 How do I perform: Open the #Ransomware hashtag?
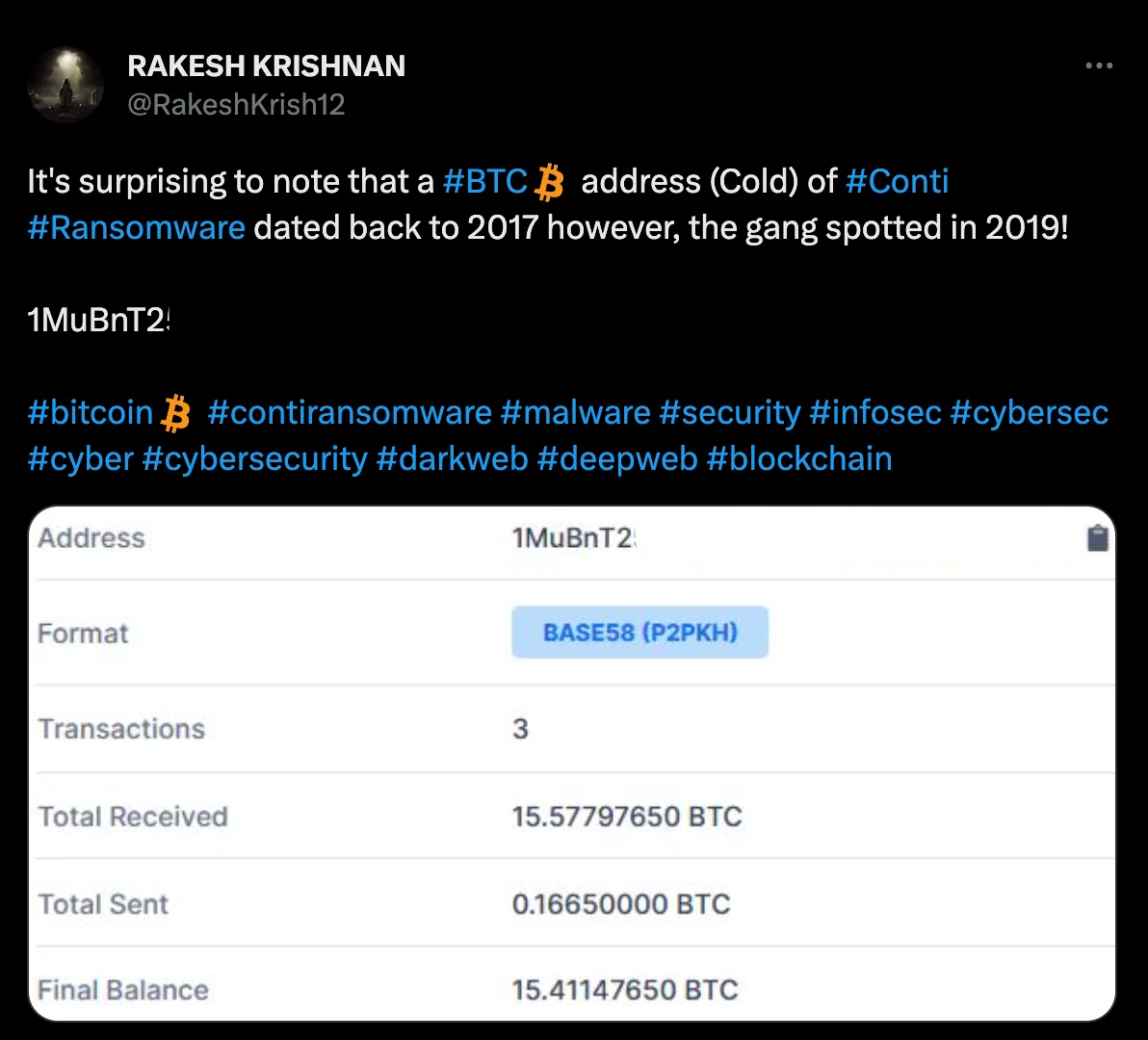[x=136, y=227]
